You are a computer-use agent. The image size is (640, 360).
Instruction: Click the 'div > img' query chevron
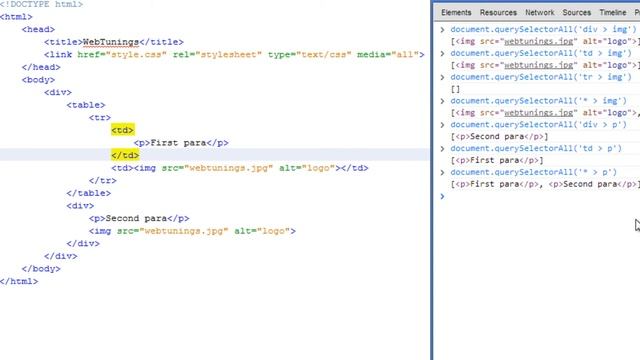coord(442,30)
